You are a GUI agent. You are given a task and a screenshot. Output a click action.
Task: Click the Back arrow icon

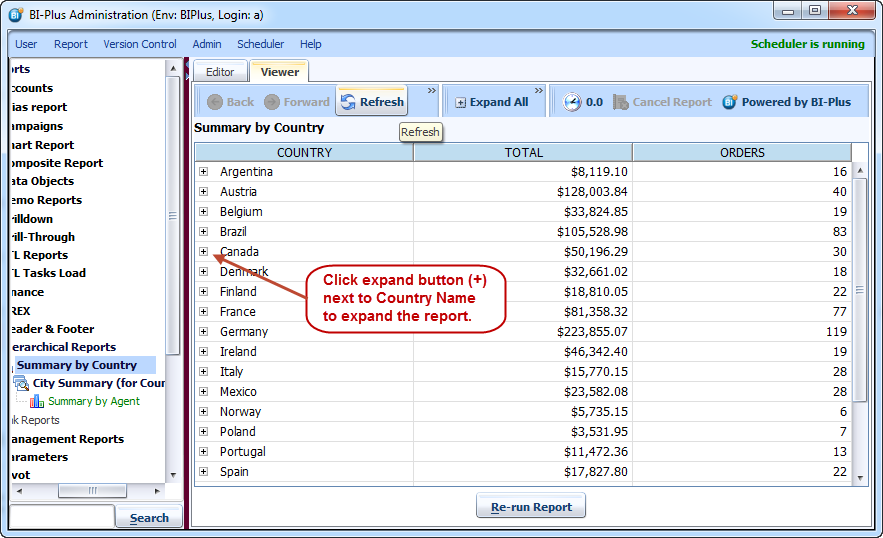coord(215,102)
